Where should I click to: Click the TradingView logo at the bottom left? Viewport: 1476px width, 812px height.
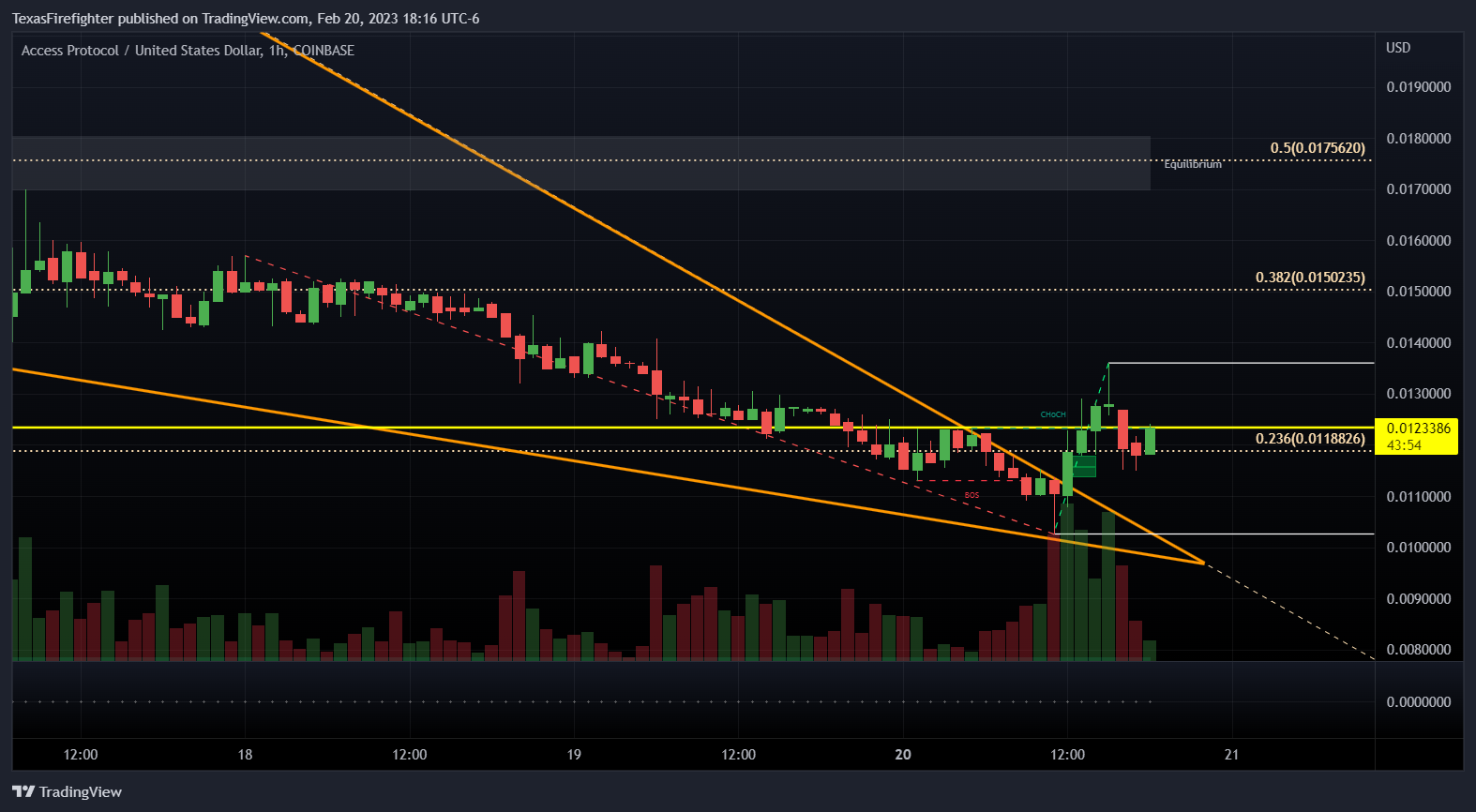coord(67,792)
